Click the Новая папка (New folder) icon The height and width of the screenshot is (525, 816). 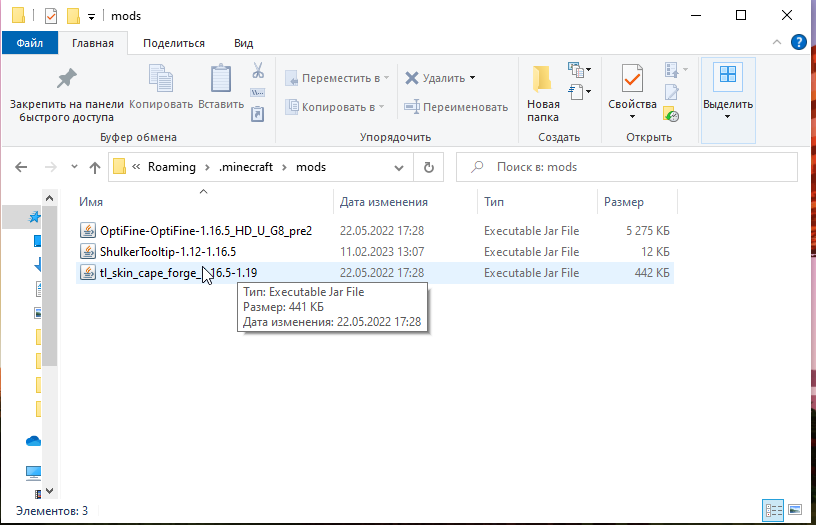(542, 79)
